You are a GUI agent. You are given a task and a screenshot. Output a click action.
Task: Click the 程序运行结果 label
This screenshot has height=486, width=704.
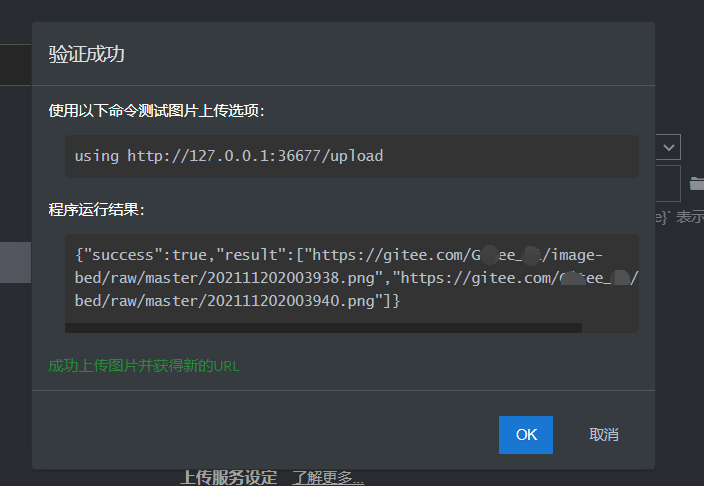coord(97,210)
